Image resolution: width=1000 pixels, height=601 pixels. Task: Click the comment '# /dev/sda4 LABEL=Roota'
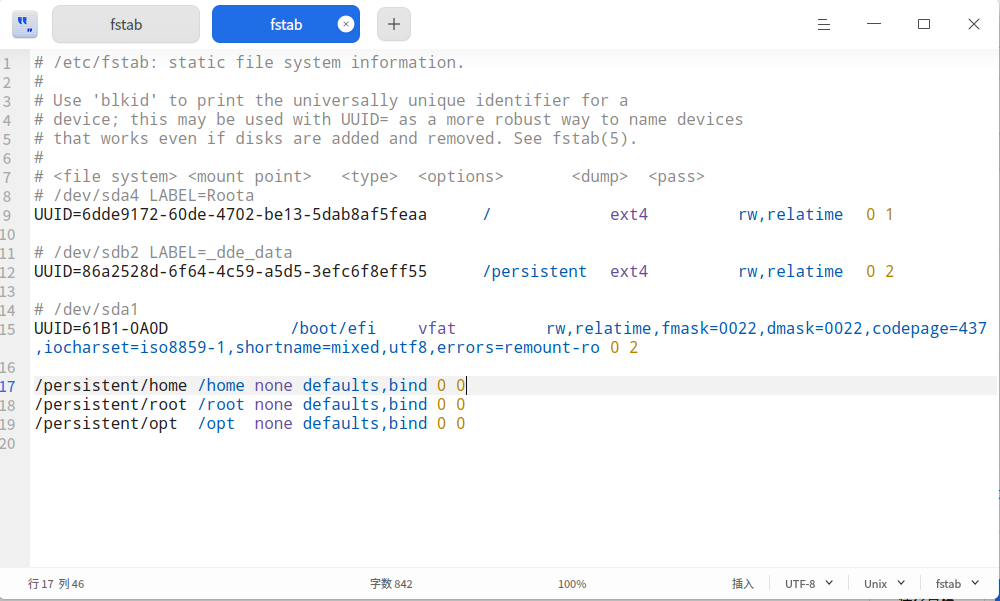coord(144,195)
